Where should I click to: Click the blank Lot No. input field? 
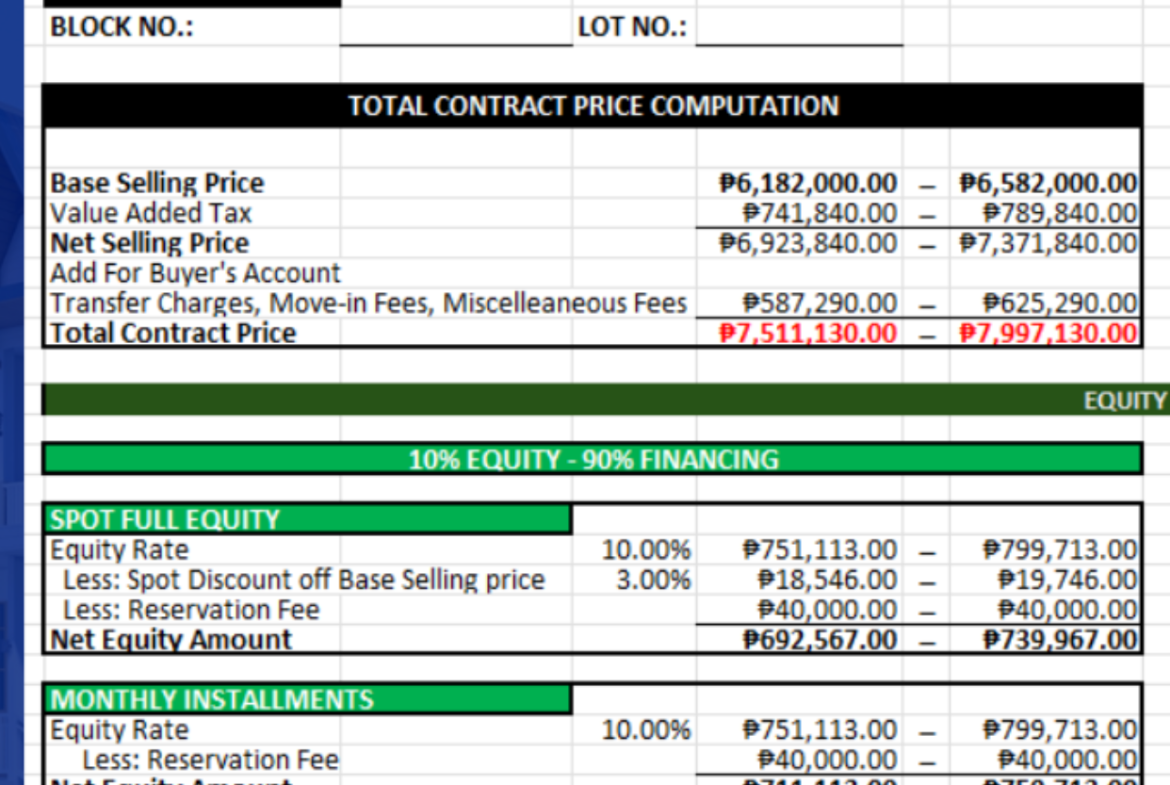coord(798,28)
